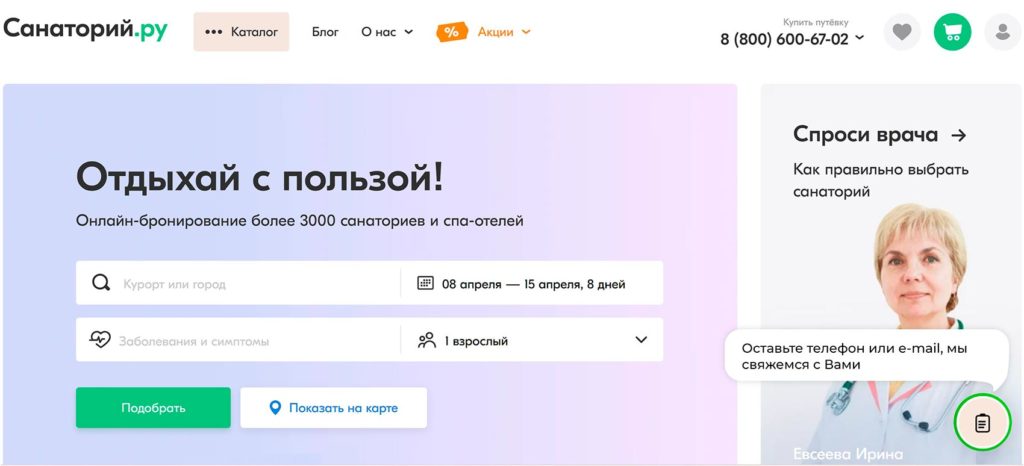This screenshot has height=466, width=1024.
Task: Click the favorites heart icon
Action: 902,32
